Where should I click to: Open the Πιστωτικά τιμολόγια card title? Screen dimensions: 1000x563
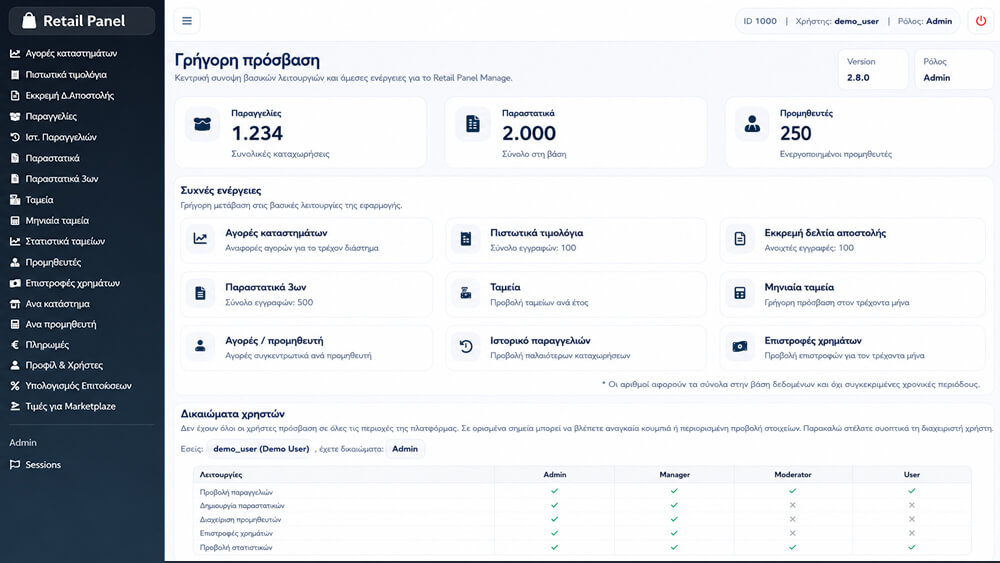pyautogui.click(x=536, y=233)
